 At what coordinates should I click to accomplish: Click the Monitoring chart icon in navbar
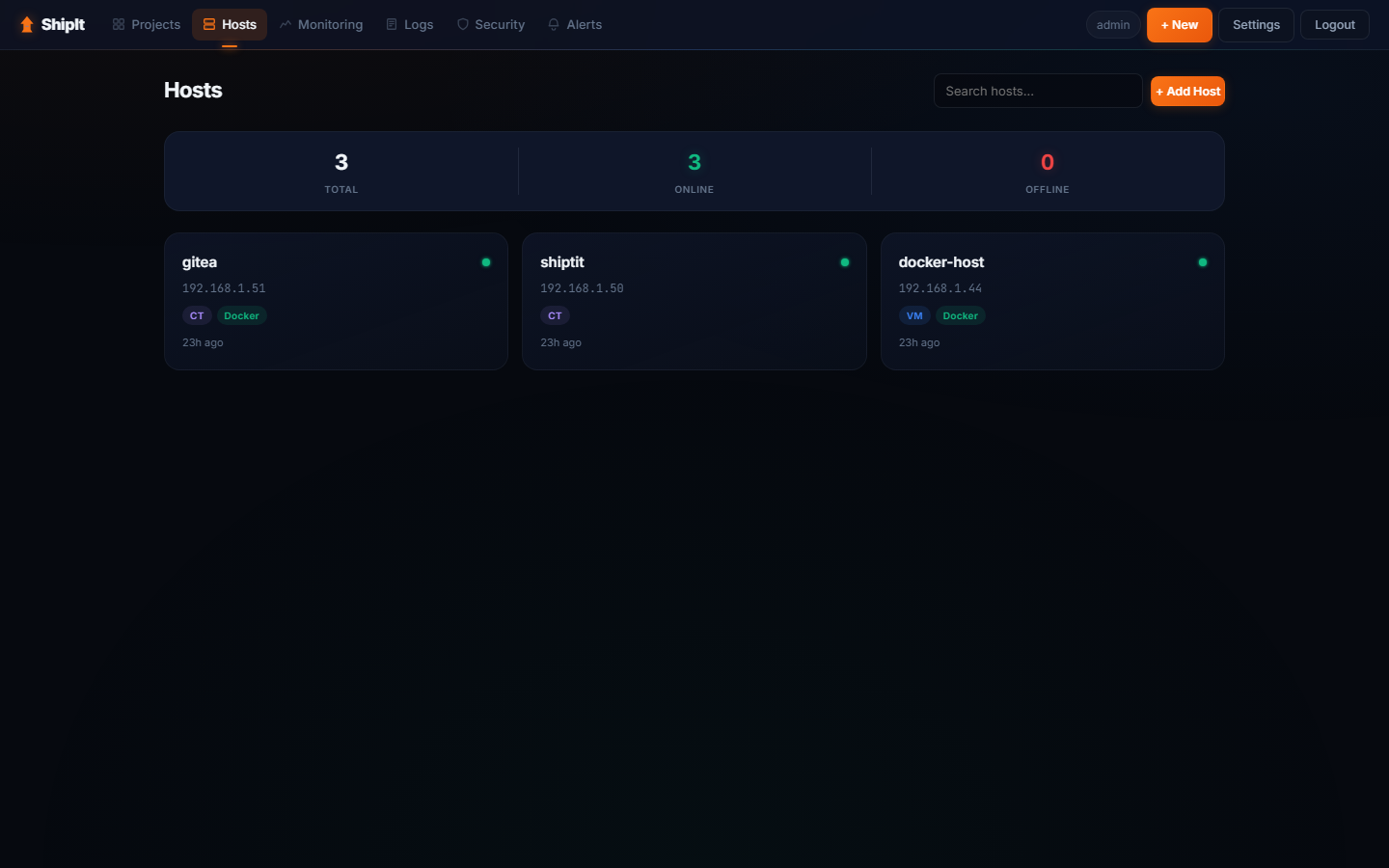[x=286, y=25]
